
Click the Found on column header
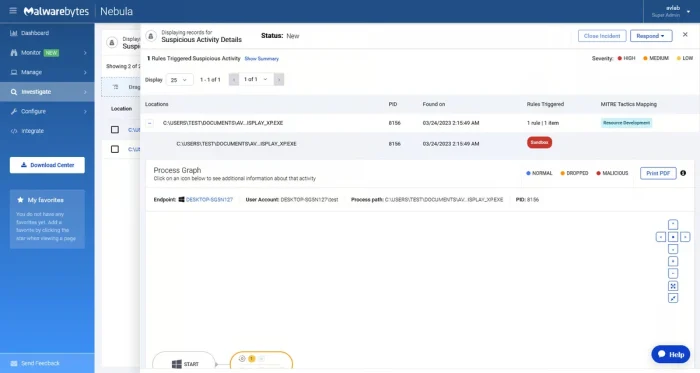(x=434, y=104)
